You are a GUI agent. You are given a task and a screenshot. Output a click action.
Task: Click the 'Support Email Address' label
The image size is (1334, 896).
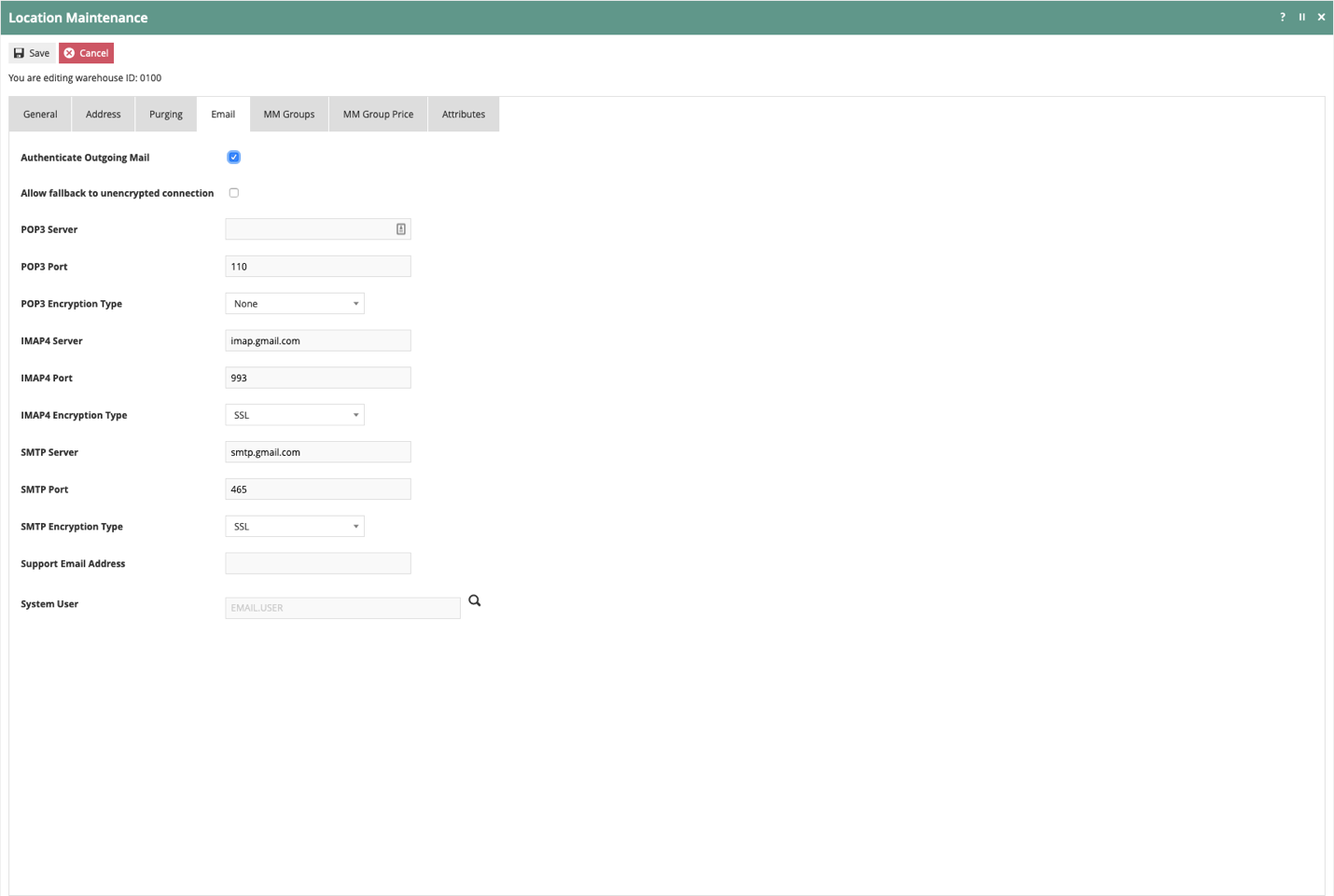[x=73, y=564]
